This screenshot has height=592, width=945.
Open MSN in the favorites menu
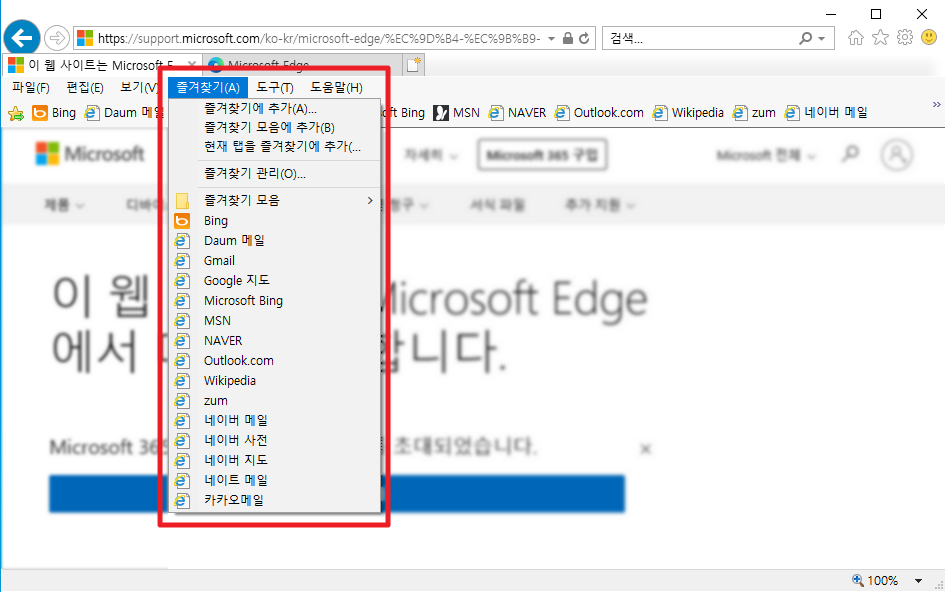pos(275,321)
